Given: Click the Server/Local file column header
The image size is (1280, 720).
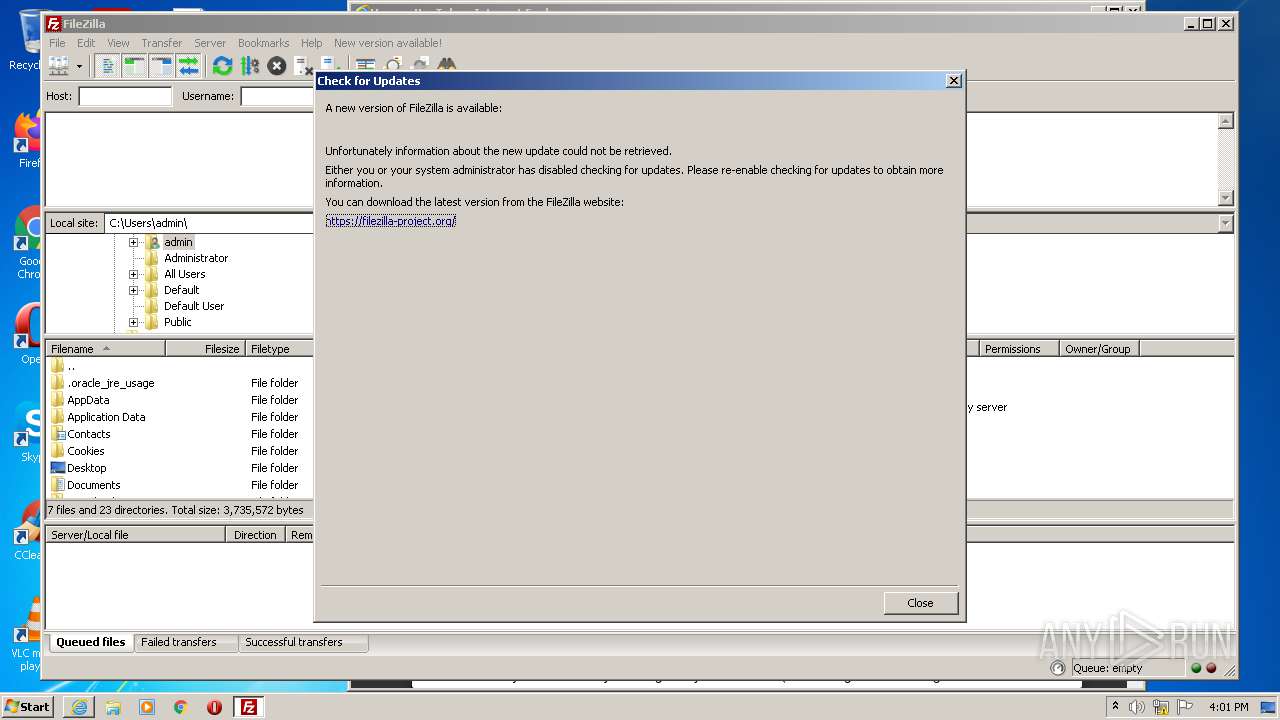Looking at the screenshot, I should click(135, 535).
